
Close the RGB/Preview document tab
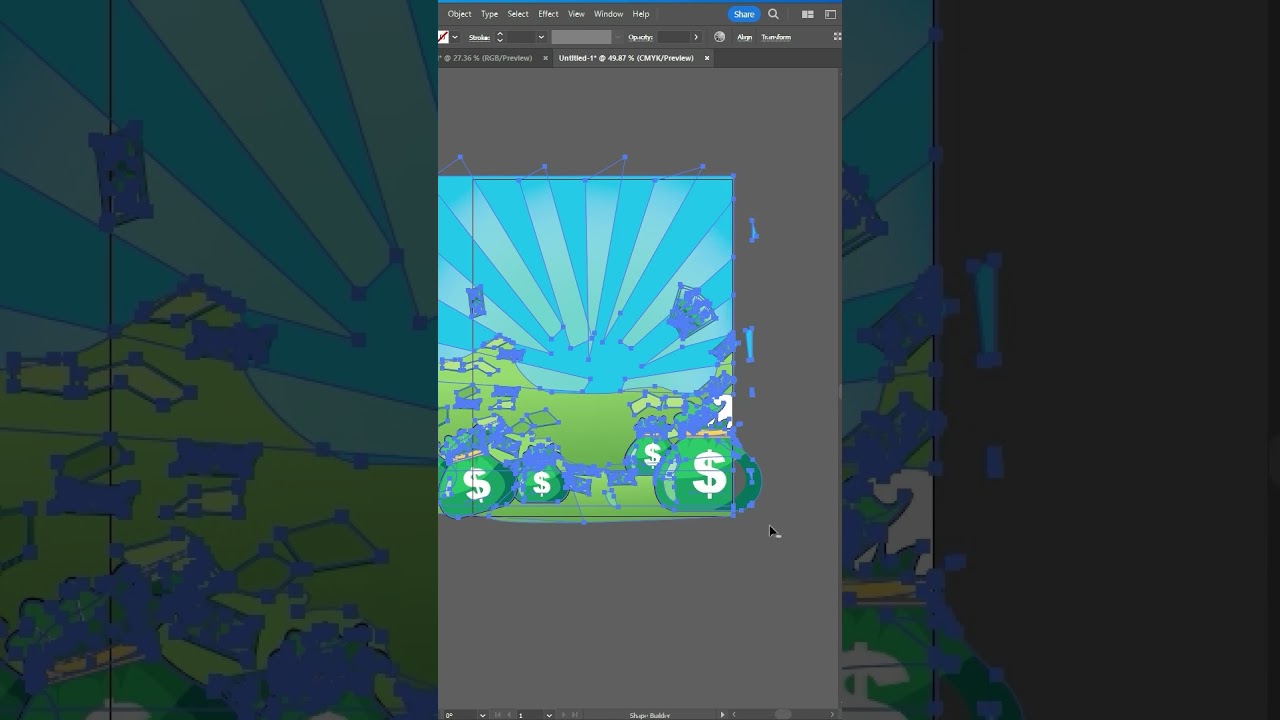tap(545, 58)
